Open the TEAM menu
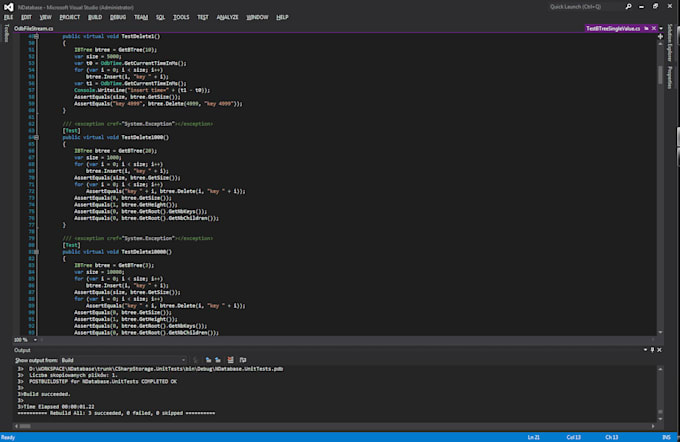680x442 pixels. [x=141, y=17]
